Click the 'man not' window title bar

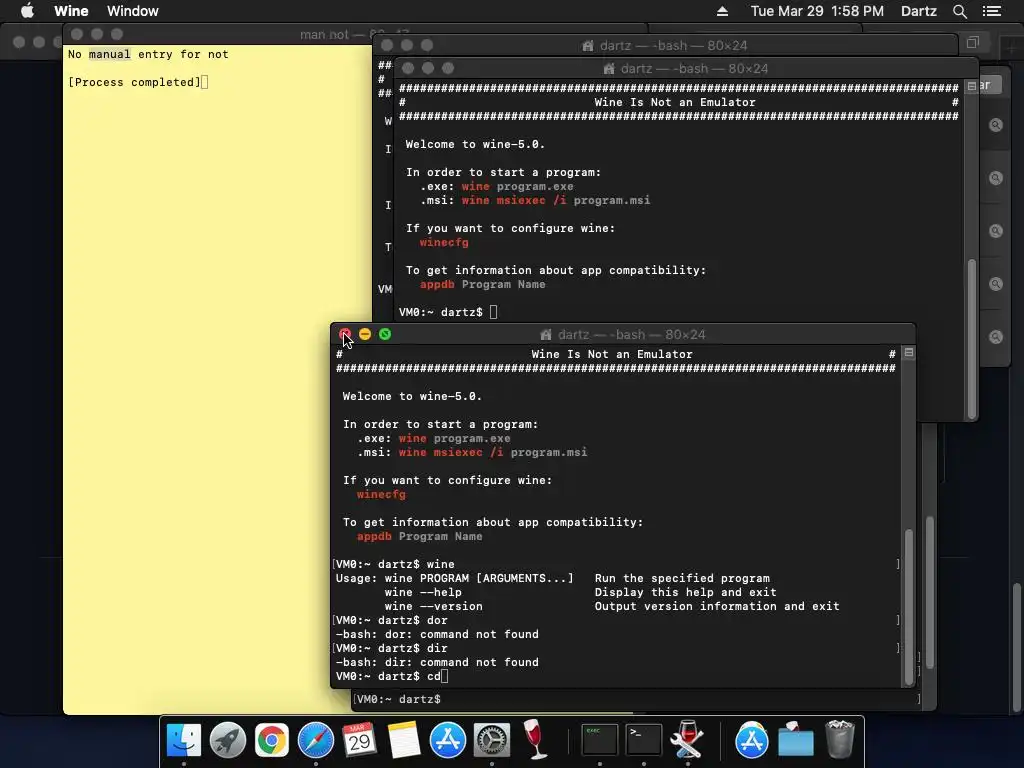coord(219,34)
